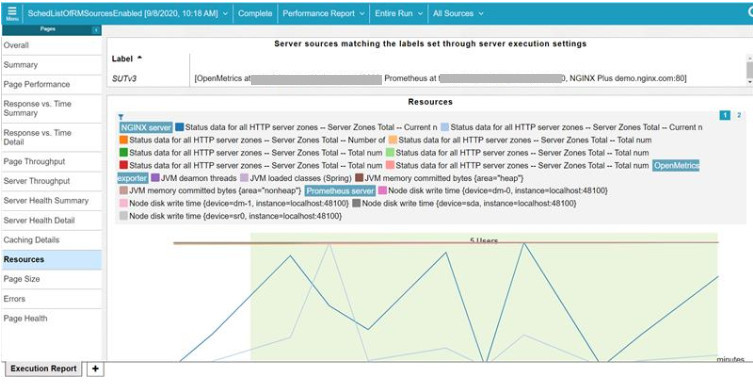This screenshot has height=384, width=753.
Task: Click the Resources chart heading
Action: (430, 102)
